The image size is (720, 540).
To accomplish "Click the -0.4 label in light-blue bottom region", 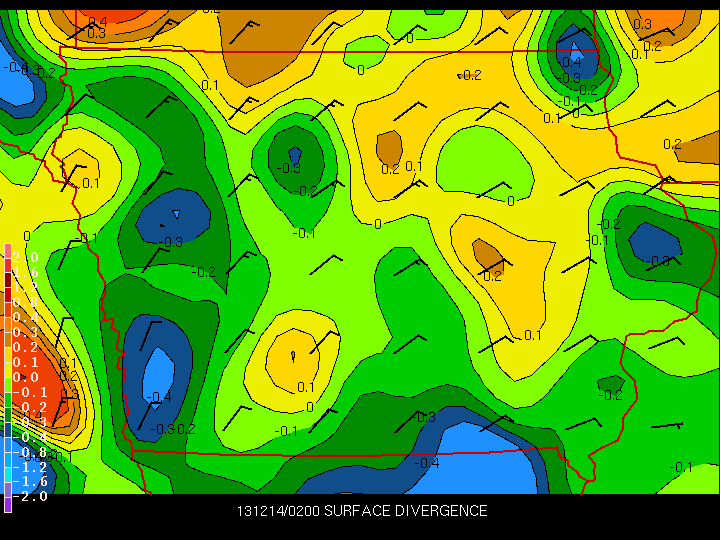I will [x=428, y=463].
